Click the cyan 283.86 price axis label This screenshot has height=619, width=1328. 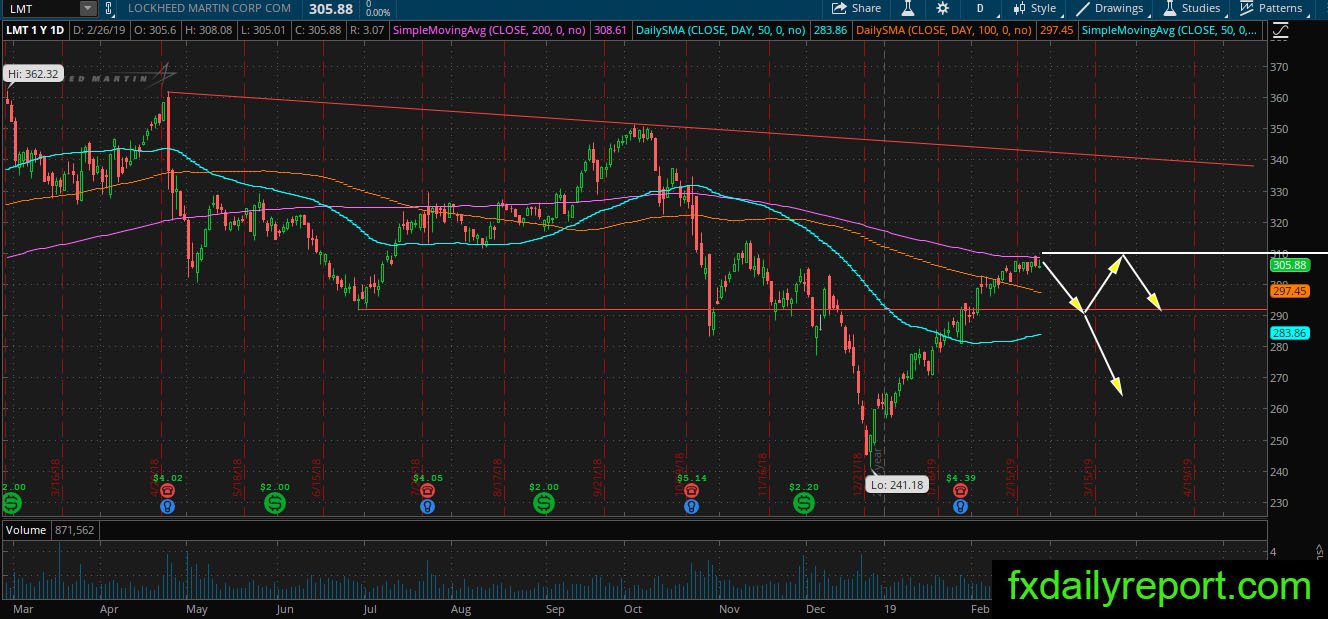click(x=1289, y=333)
